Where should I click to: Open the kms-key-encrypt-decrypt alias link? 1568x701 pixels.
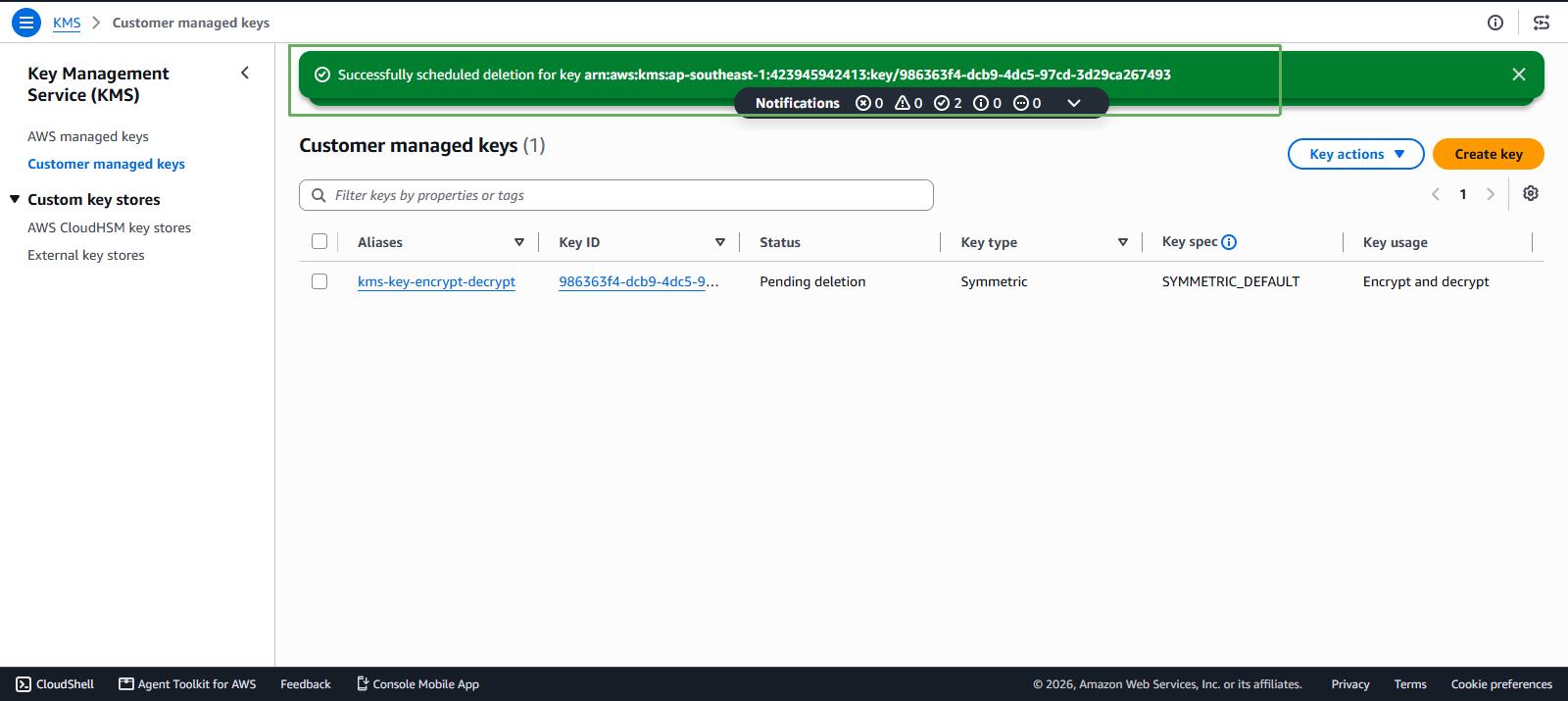tap(436, 281)
